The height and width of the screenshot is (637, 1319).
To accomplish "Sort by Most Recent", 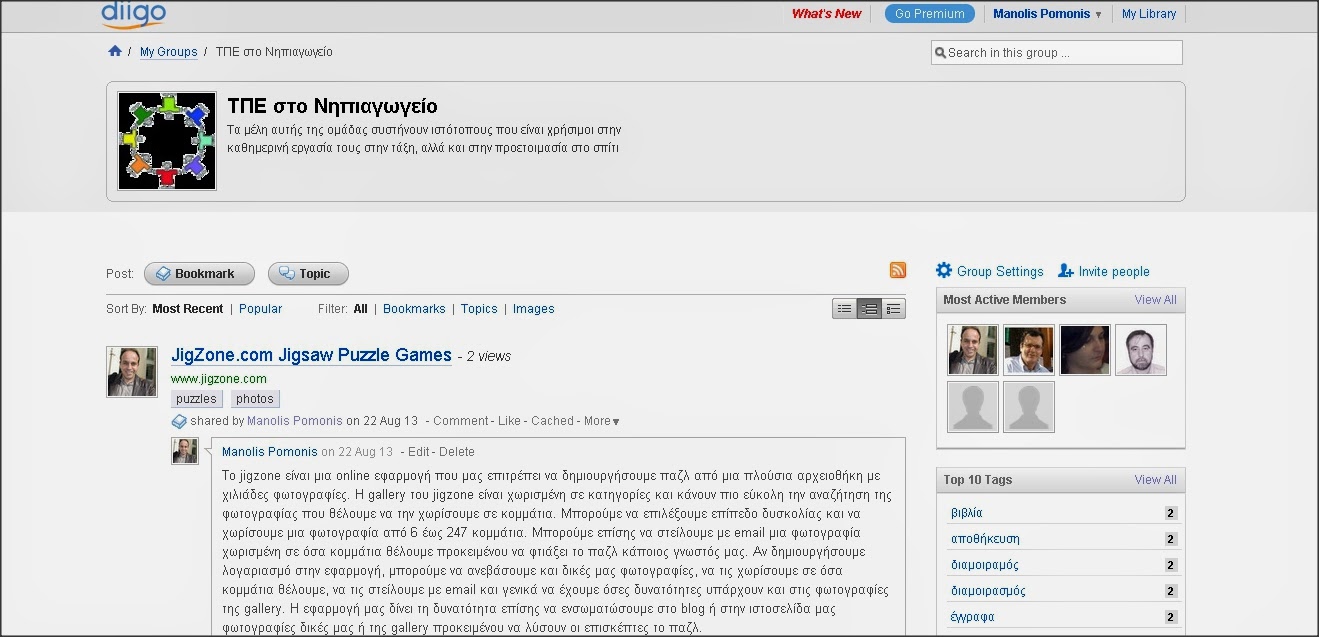I will tap(187, 309).
